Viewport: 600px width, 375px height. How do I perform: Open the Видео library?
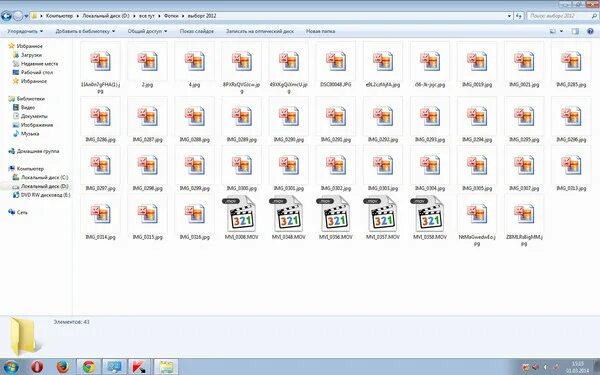28,108
